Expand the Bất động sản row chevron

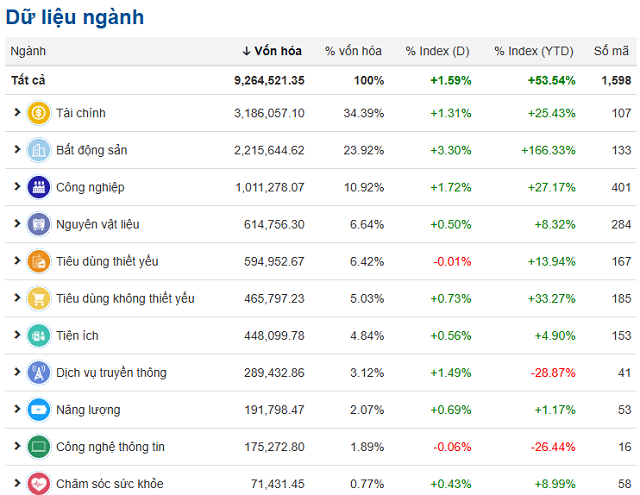pyautogui.click(x=17, y=150)
